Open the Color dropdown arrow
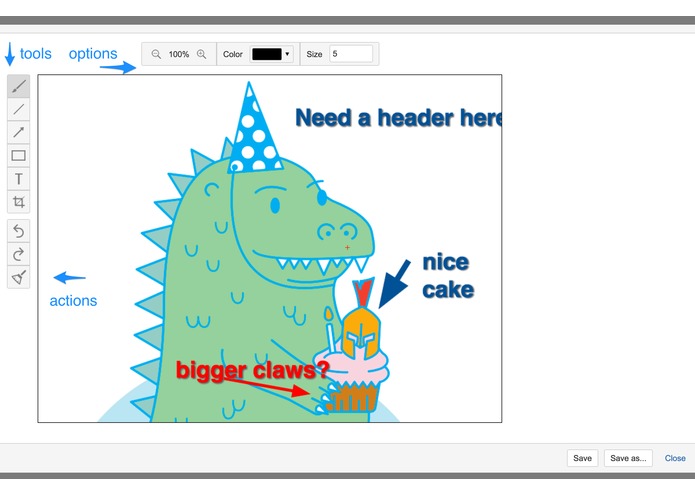The image size is (695, 494). click(x=287, y=54)
